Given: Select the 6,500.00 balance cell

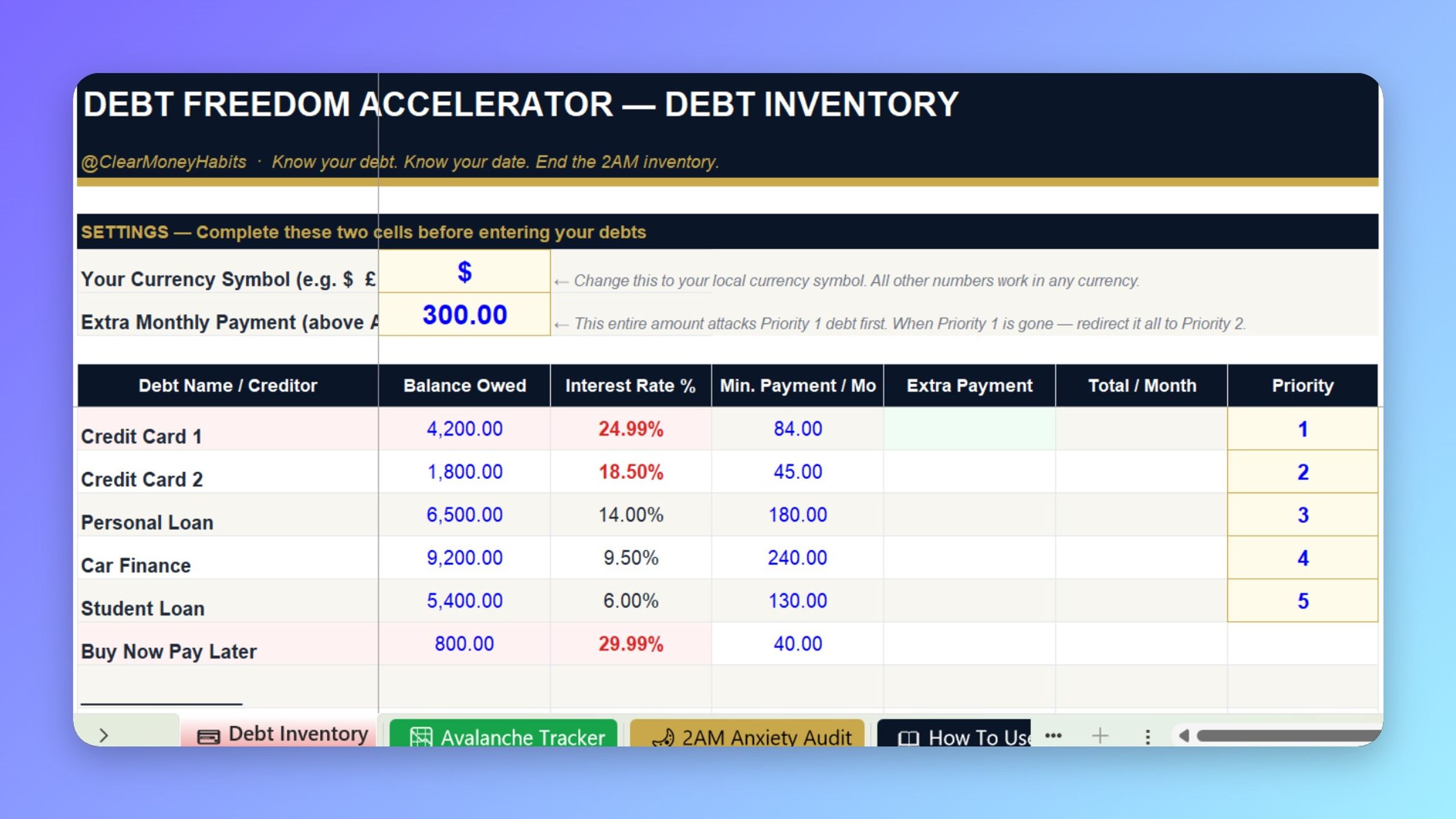Looking at the screenshot, I should (x=465, y=515).
